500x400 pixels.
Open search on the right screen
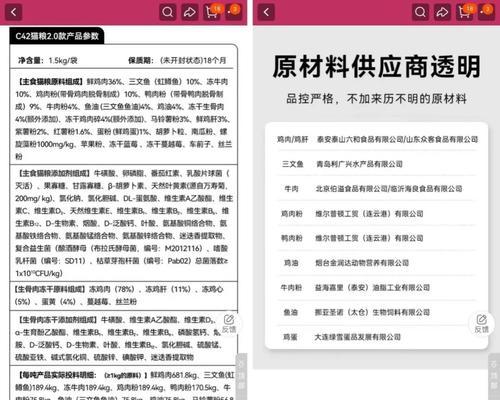[x=420, y=12]
